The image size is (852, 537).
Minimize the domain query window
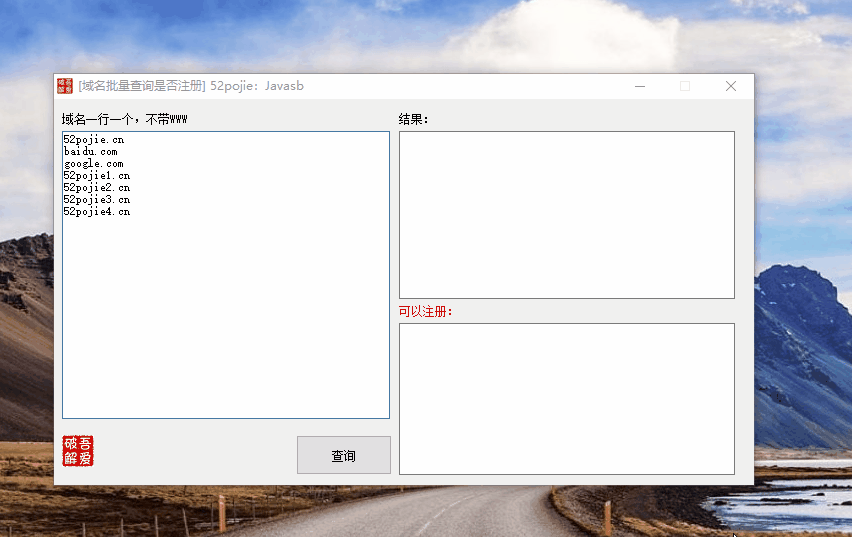click(640, 86)
